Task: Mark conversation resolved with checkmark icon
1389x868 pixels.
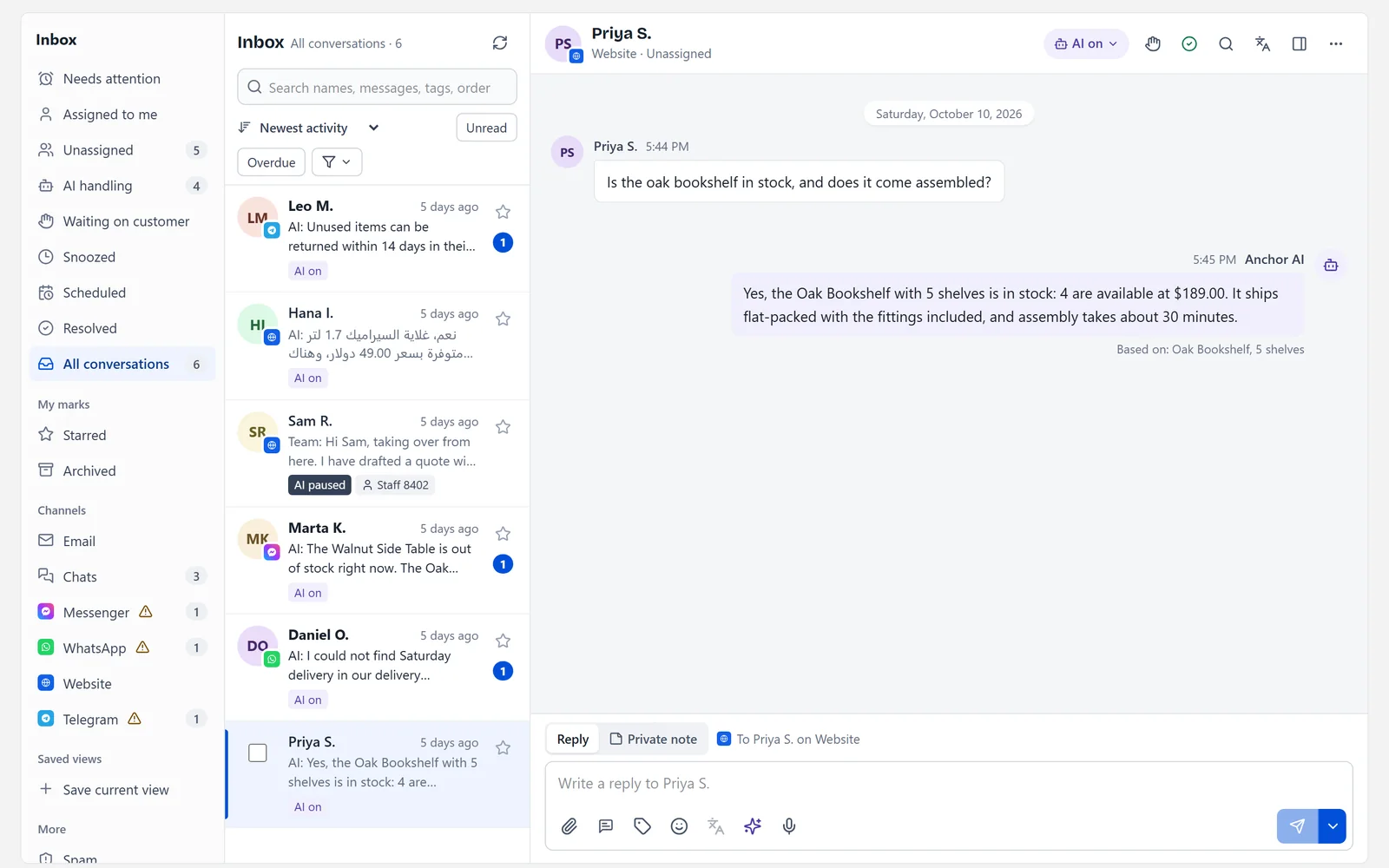Action: tap(1189, 43)
